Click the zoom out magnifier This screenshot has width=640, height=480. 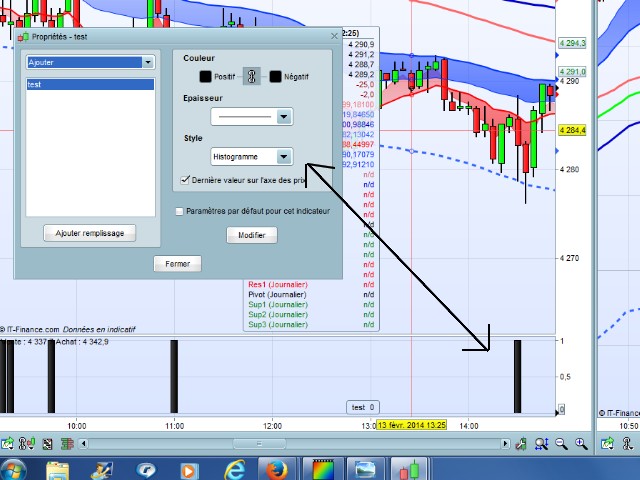(562, 443)
